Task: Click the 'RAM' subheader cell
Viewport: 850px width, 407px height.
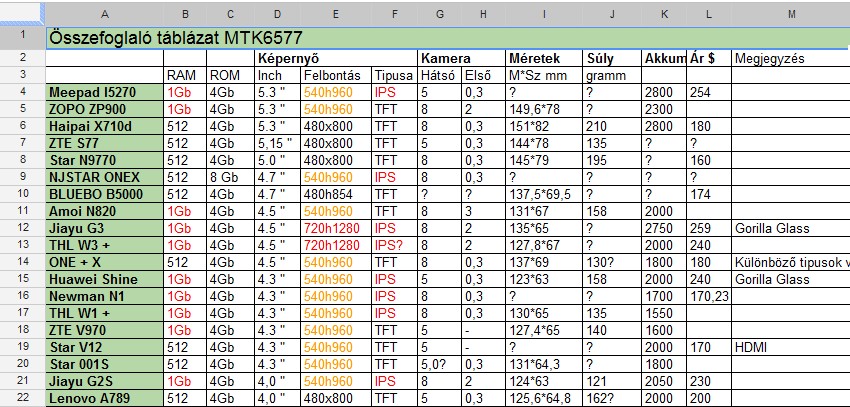Action: (185, 75)
